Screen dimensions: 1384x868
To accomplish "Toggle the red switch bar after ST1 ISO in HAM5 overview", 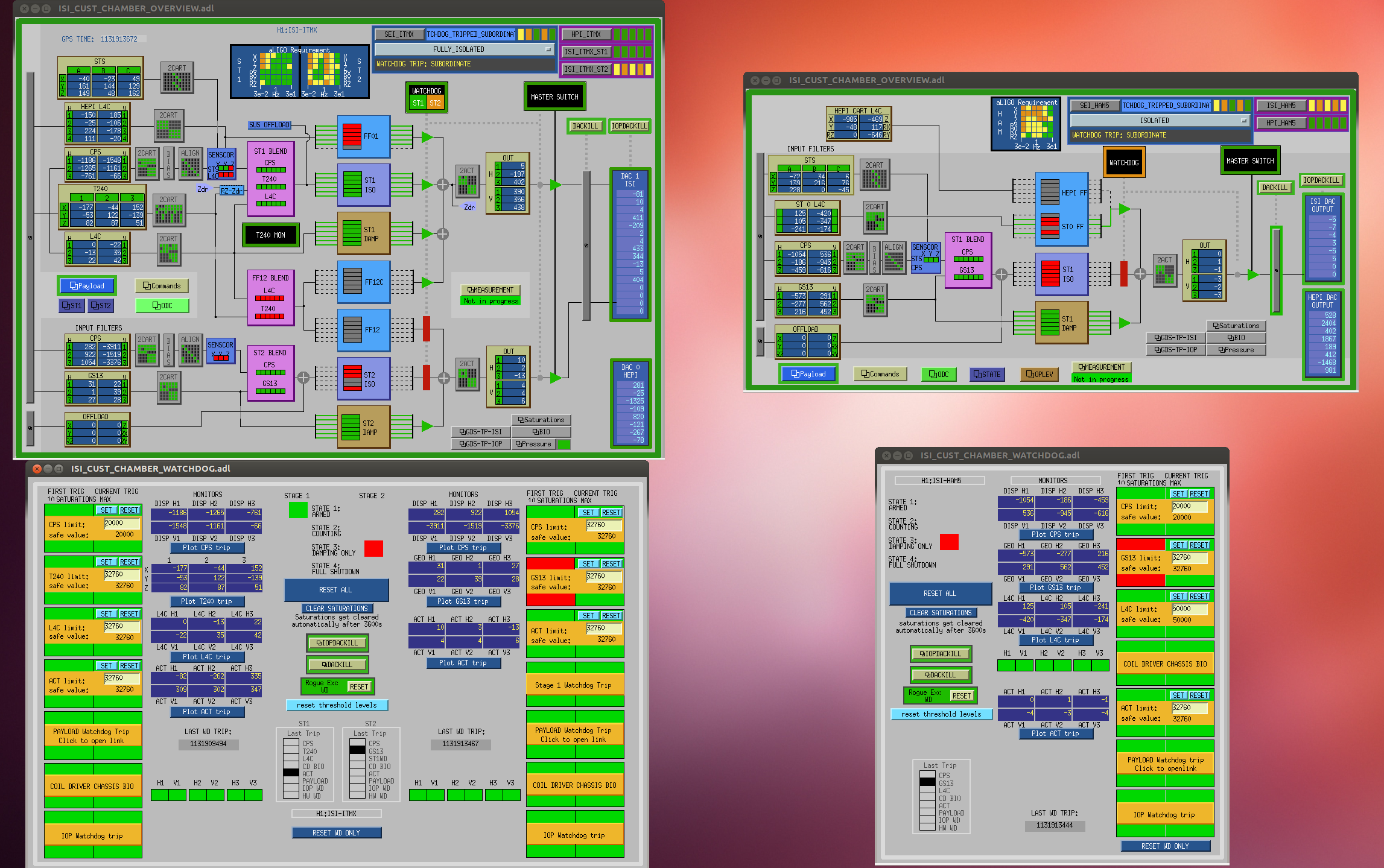I will point(1124,273).
